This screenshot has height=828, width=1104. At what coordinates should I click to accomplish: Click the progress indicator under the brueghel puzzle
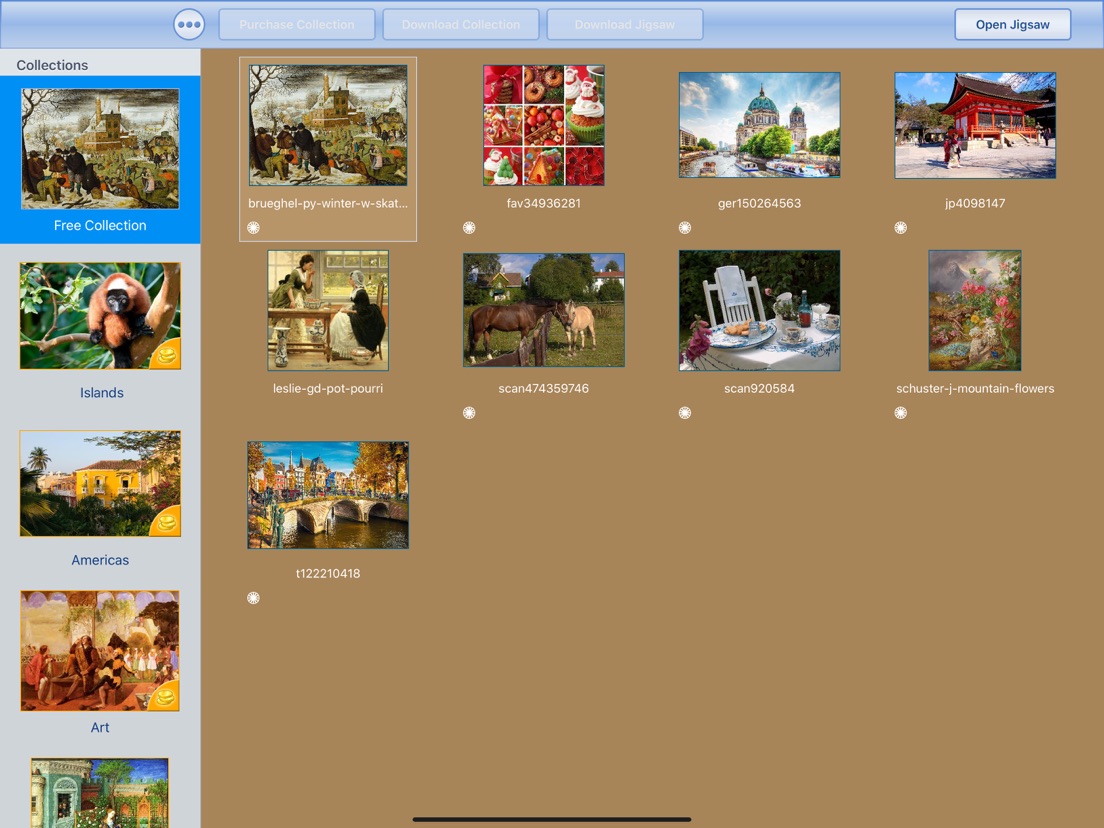click(x=253, y=228)
